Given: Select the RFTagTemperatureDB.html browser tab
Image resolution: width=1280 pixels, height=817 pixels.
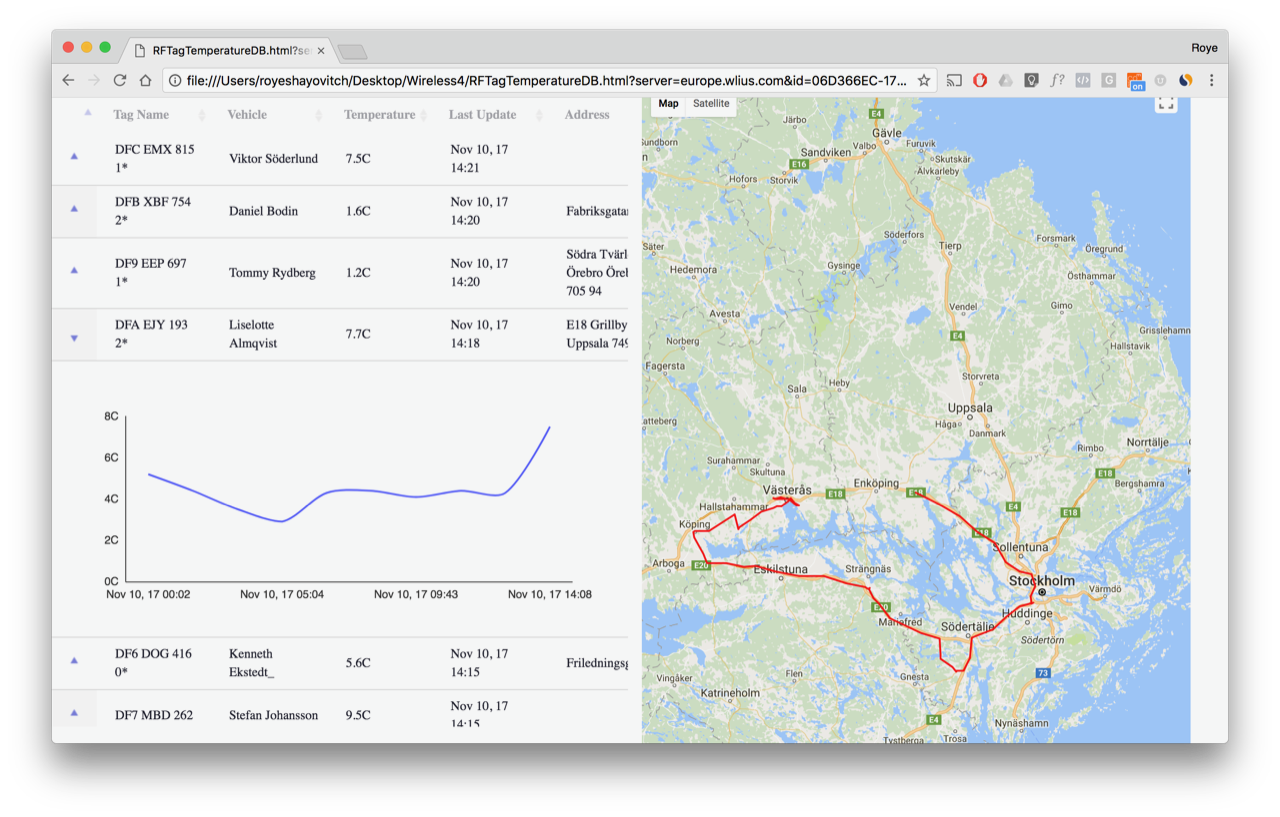Looking at the screenshot, I should coord(226,50).
